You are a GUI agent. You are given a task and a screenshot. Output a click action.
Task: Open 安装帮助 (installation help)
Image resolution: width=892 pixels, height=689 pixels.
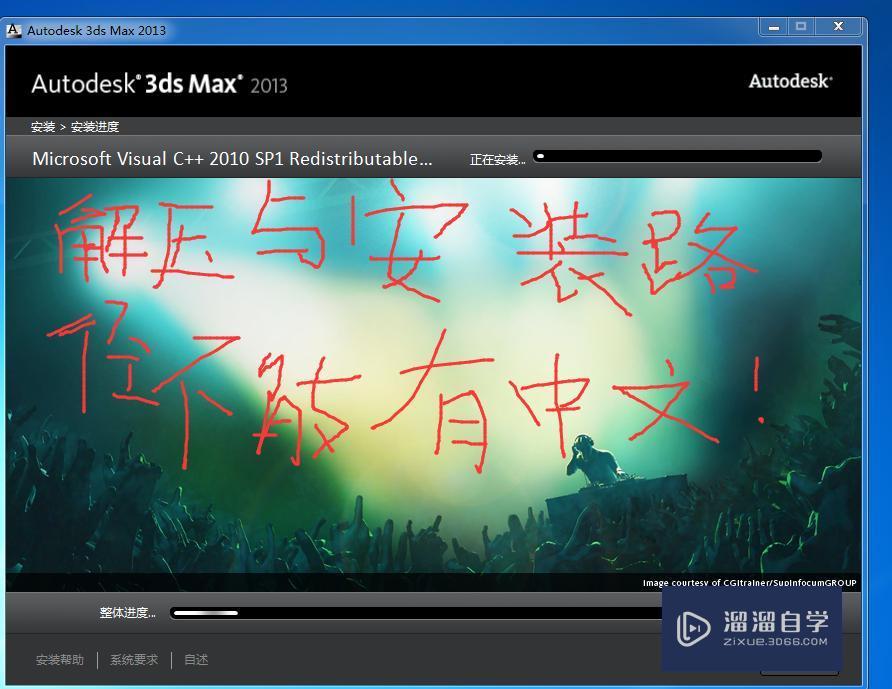62,660
